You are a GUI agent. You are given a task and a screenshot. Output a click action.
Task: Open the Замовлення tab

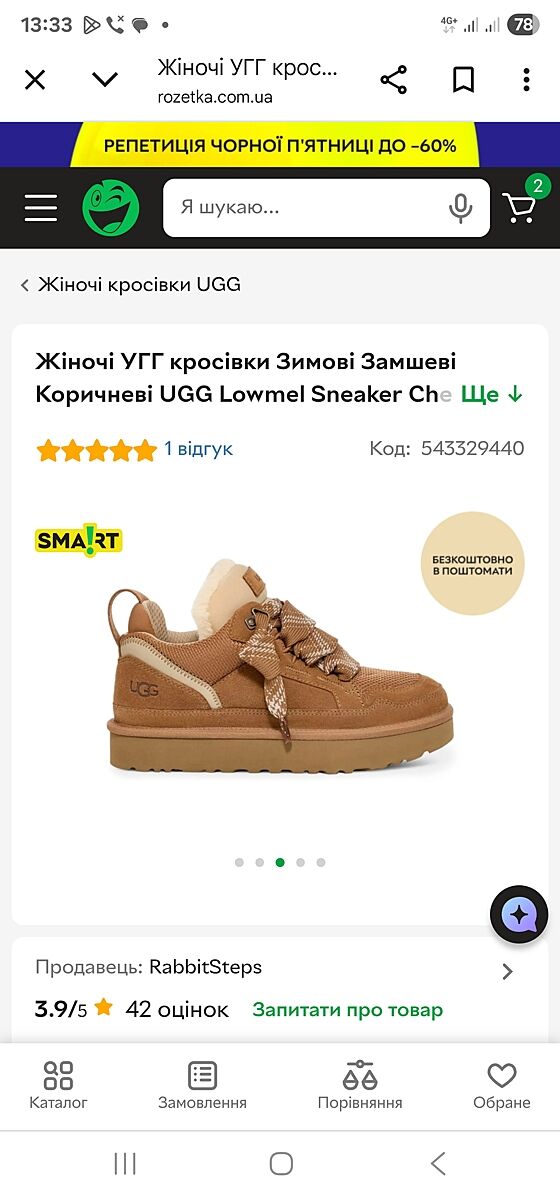[x=202, y=1086]
